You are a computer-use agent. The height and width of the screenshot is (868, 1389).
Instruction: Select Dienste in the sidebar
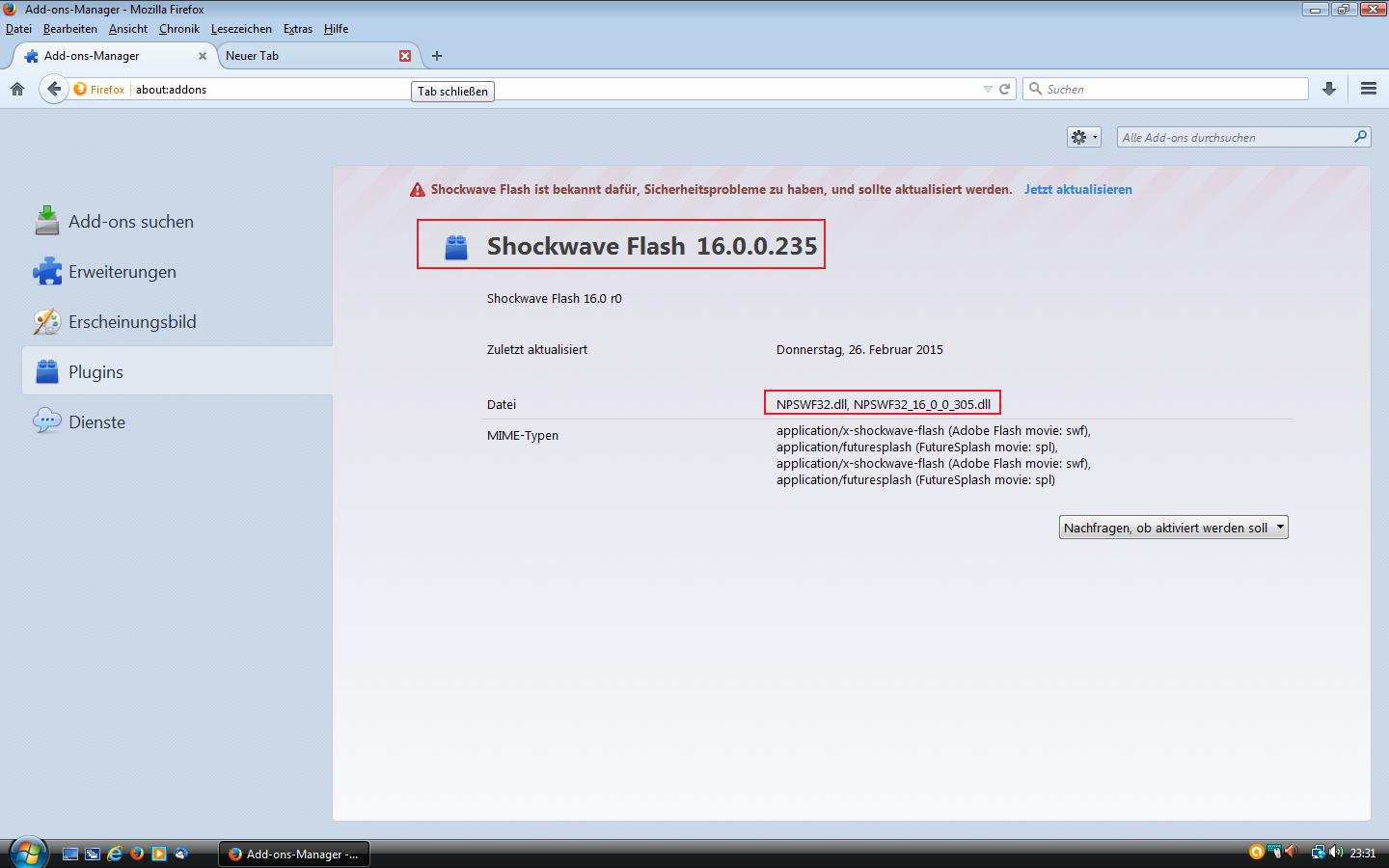tap(177, 422)
